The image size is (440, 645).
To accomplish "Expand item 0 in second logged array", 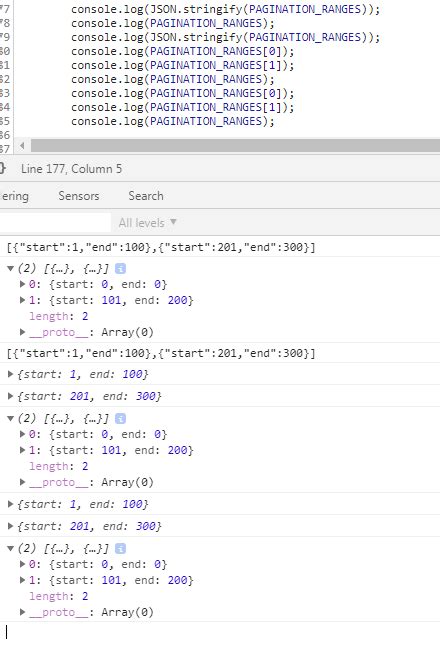I will coord(23,434).
